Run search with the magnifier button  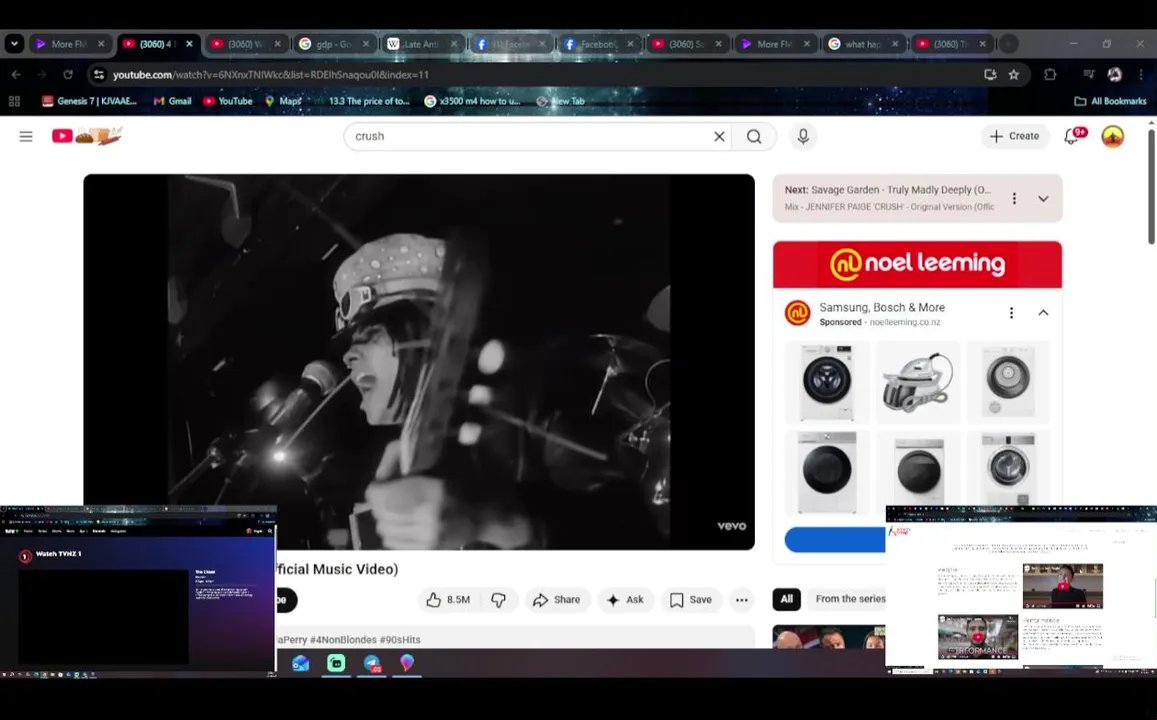753,136
